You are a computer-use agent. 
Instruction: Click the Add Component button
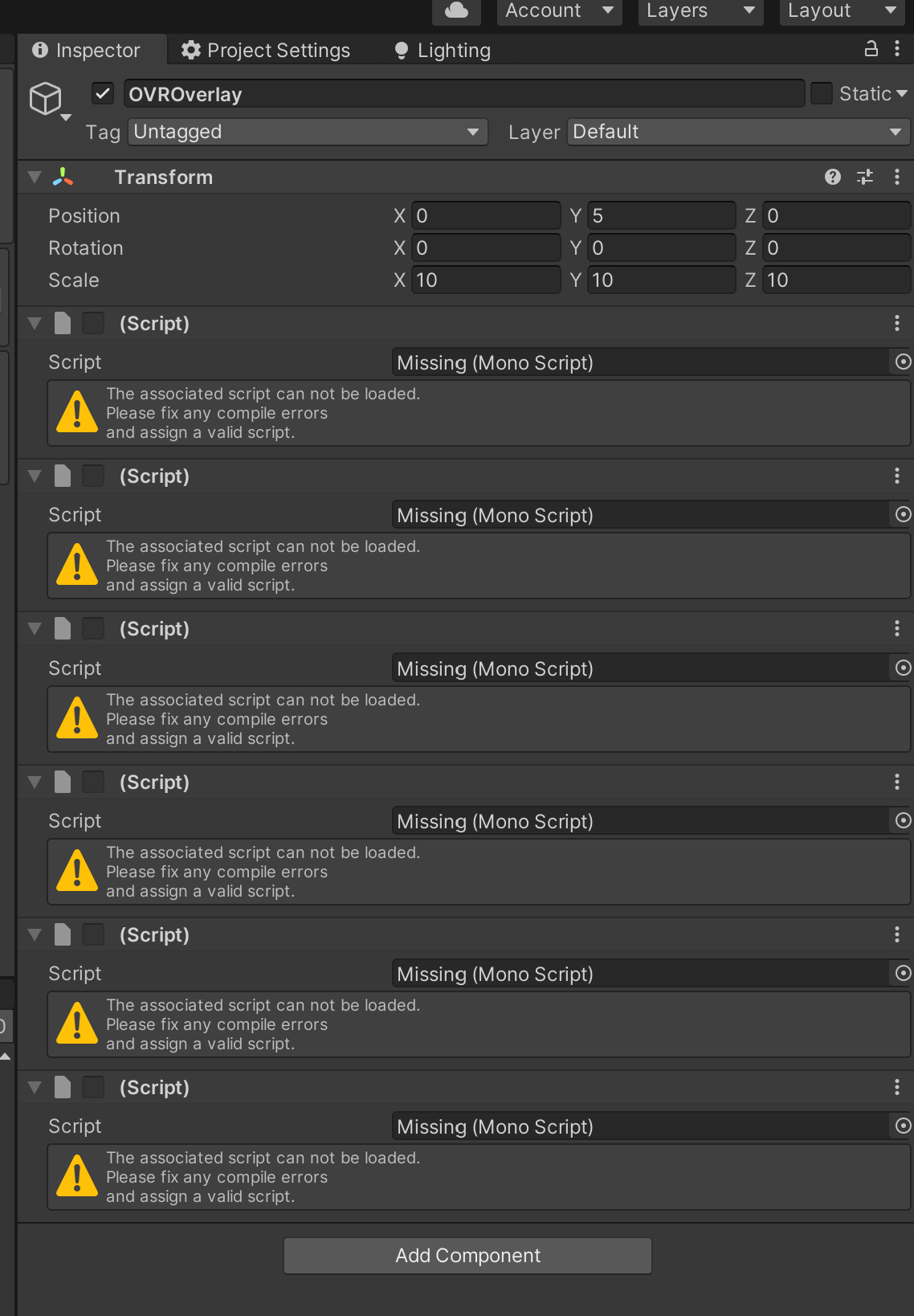tap(467, 1255)
